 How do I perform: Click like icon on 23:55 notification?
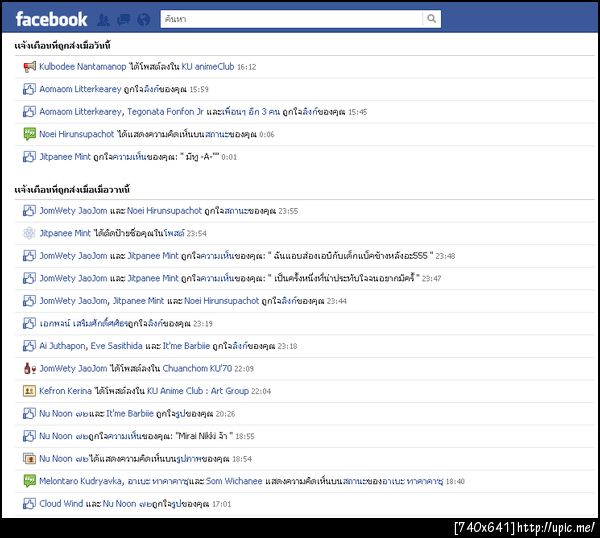(x=29, y=211)
